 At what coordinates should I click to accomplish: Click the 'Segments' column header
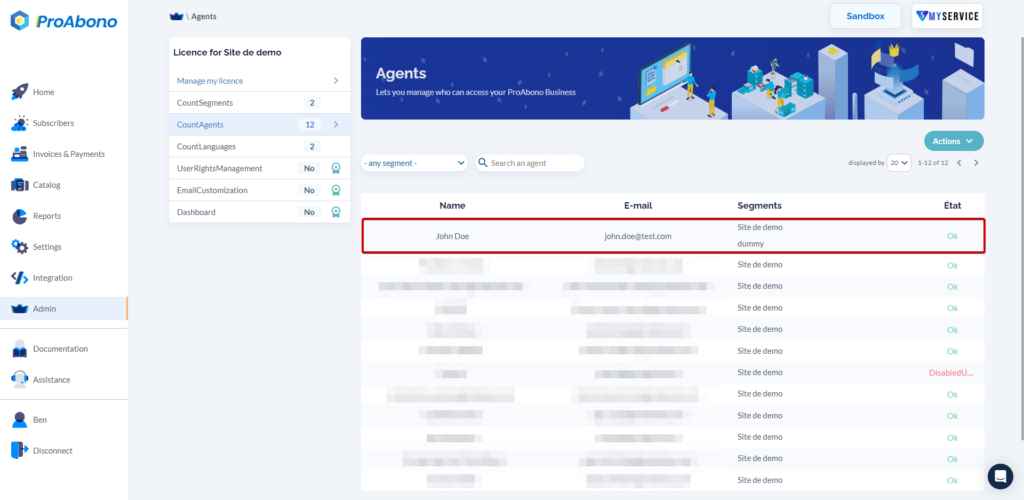[x=760, y=206]
